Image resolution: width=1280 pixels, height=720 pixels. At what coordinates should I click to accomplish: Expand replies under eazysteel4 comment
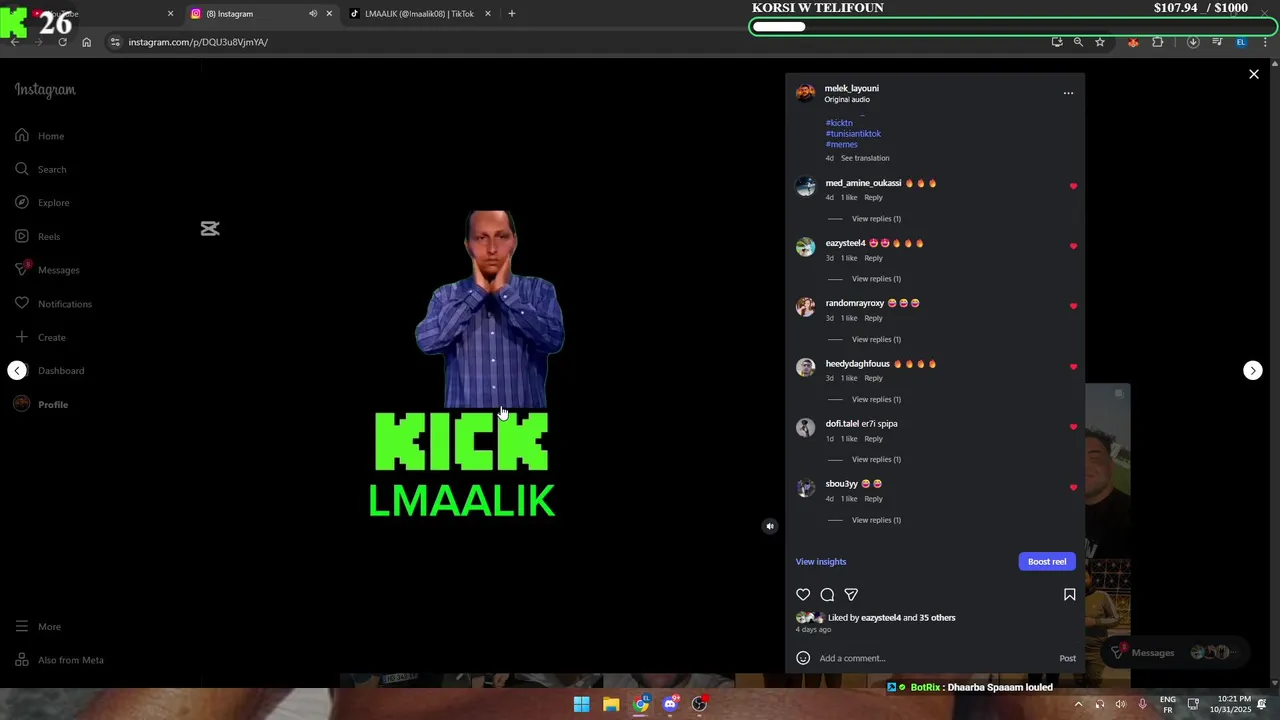876,279
